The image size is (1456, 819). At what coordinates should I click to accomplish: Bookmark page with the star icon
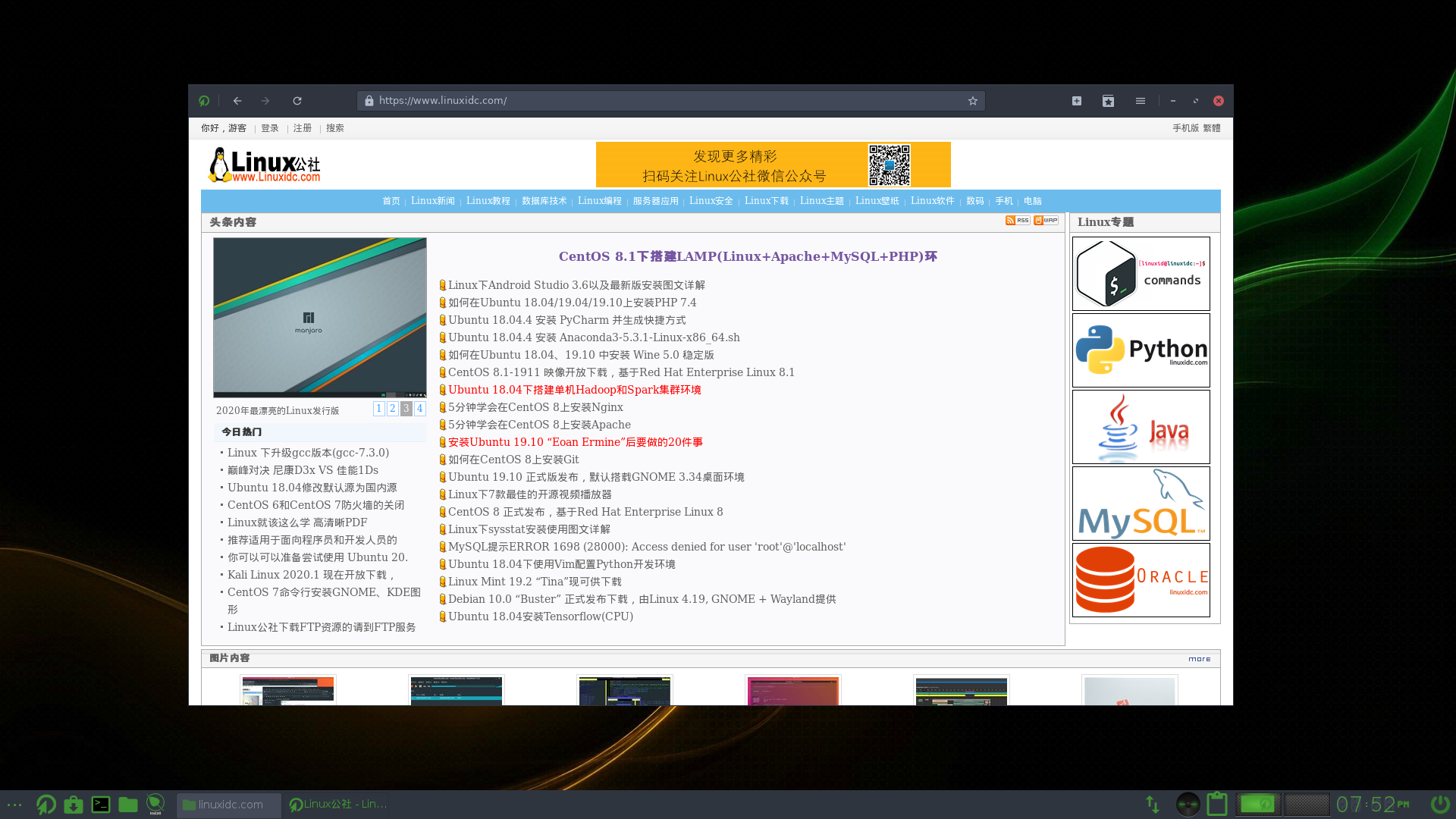(973, 101)
